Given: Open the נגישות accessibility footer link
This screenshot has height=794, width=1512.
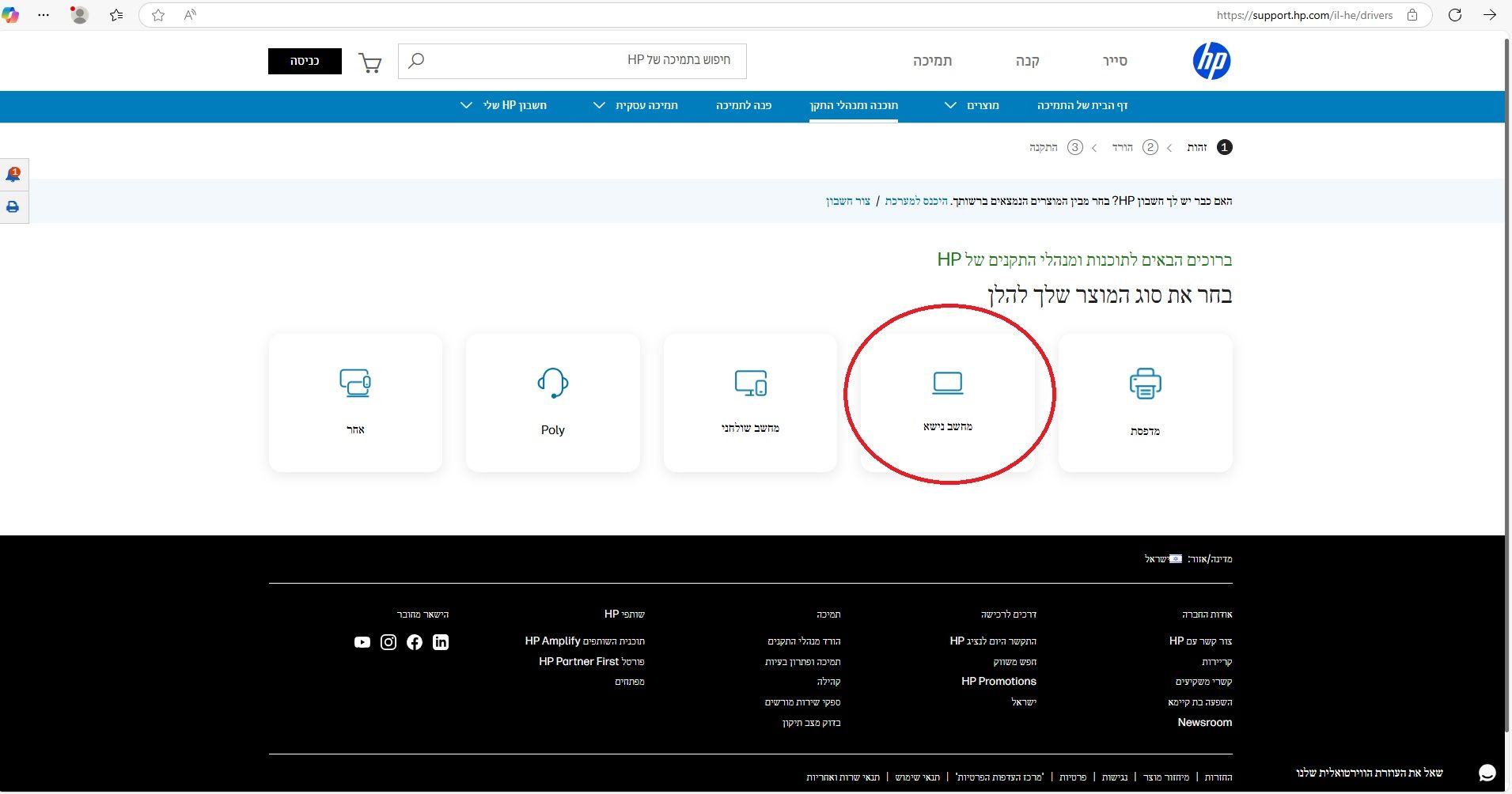Looking at the screenshot, I should [x=1115, y=777].
